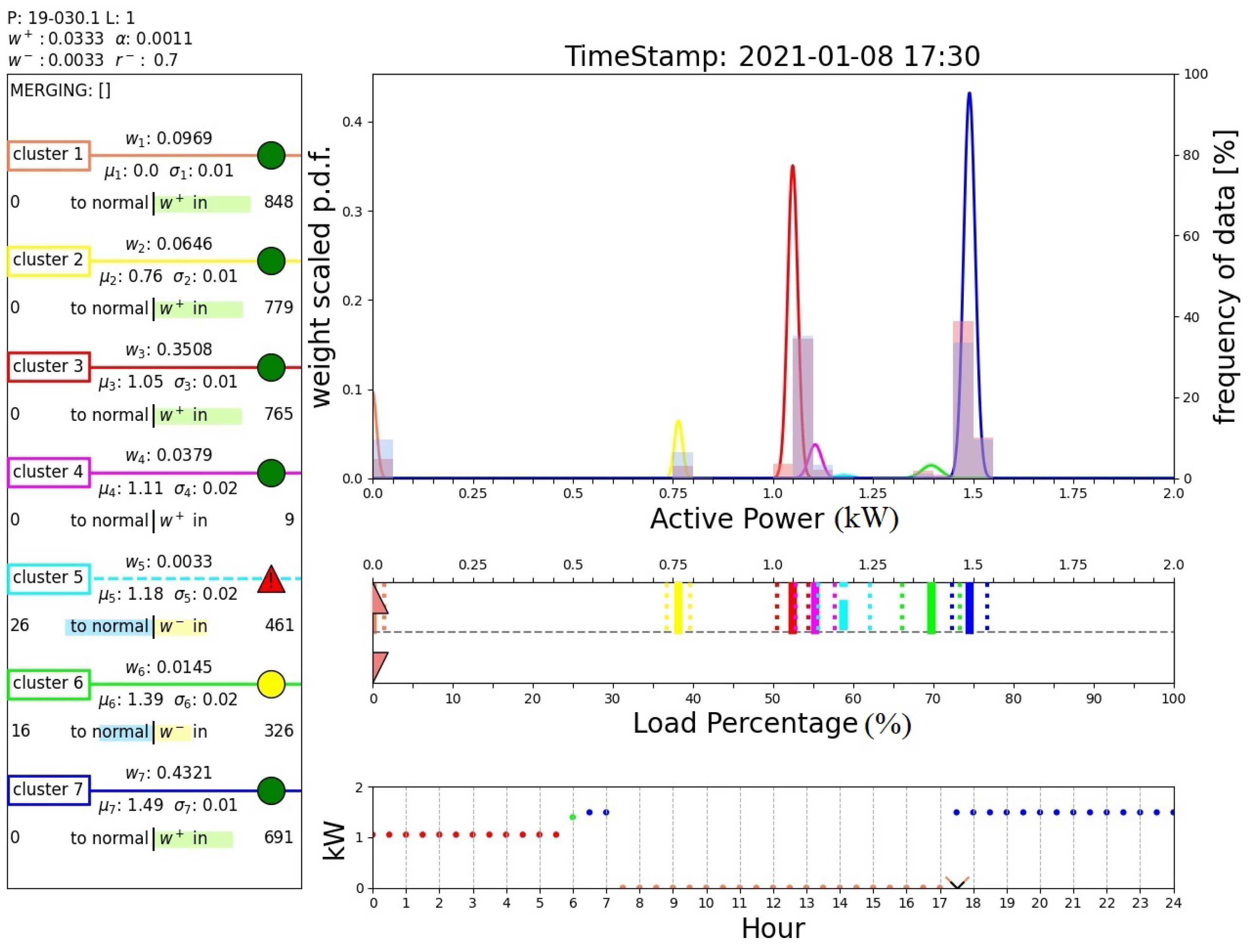Image resolution: width=1249 pixels, height=952 pixels.
Task: Select the cluster 7 blue label box
Action: [x=49, y=790]
